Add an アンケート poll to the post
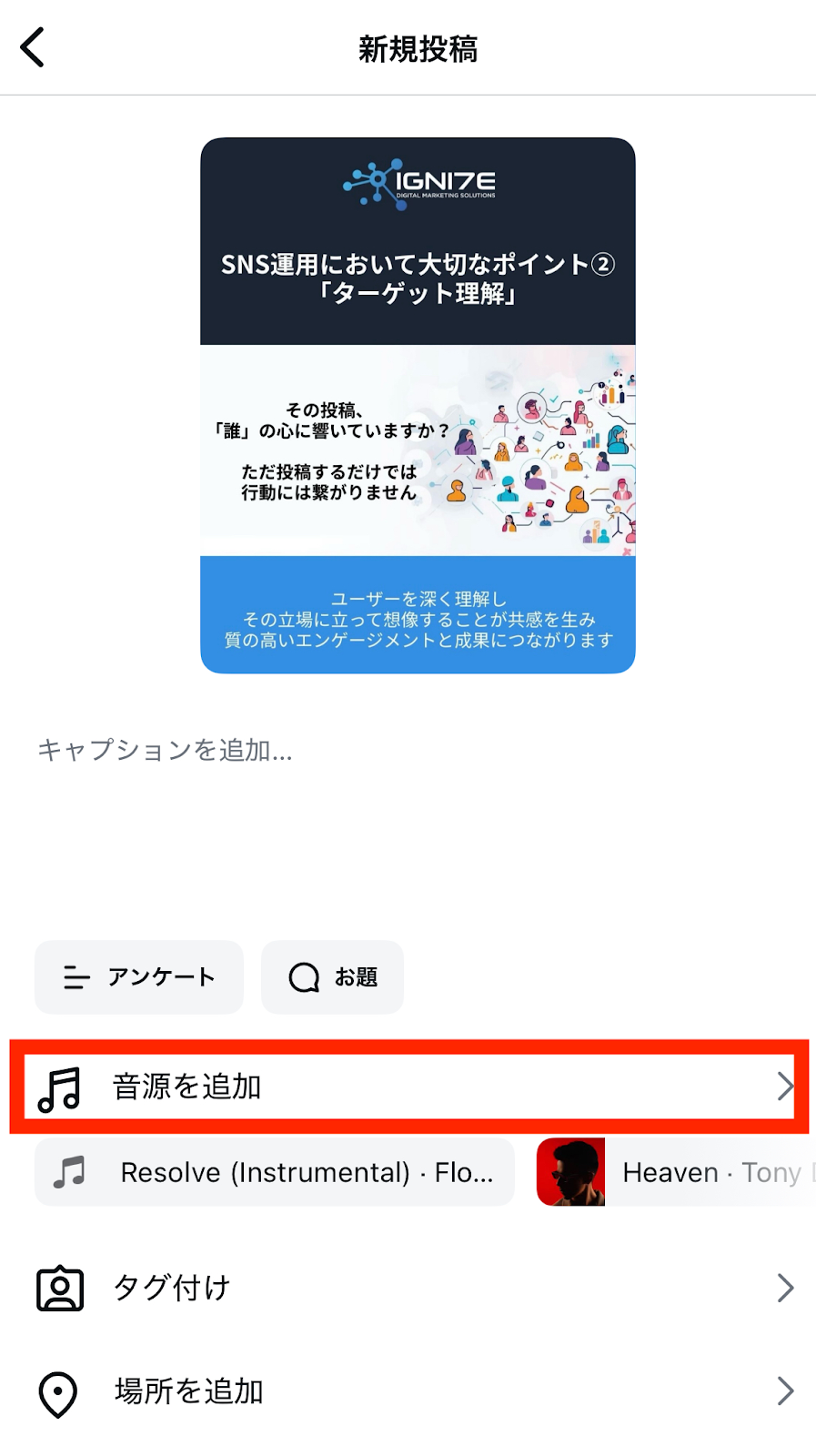 coord(139,977)
